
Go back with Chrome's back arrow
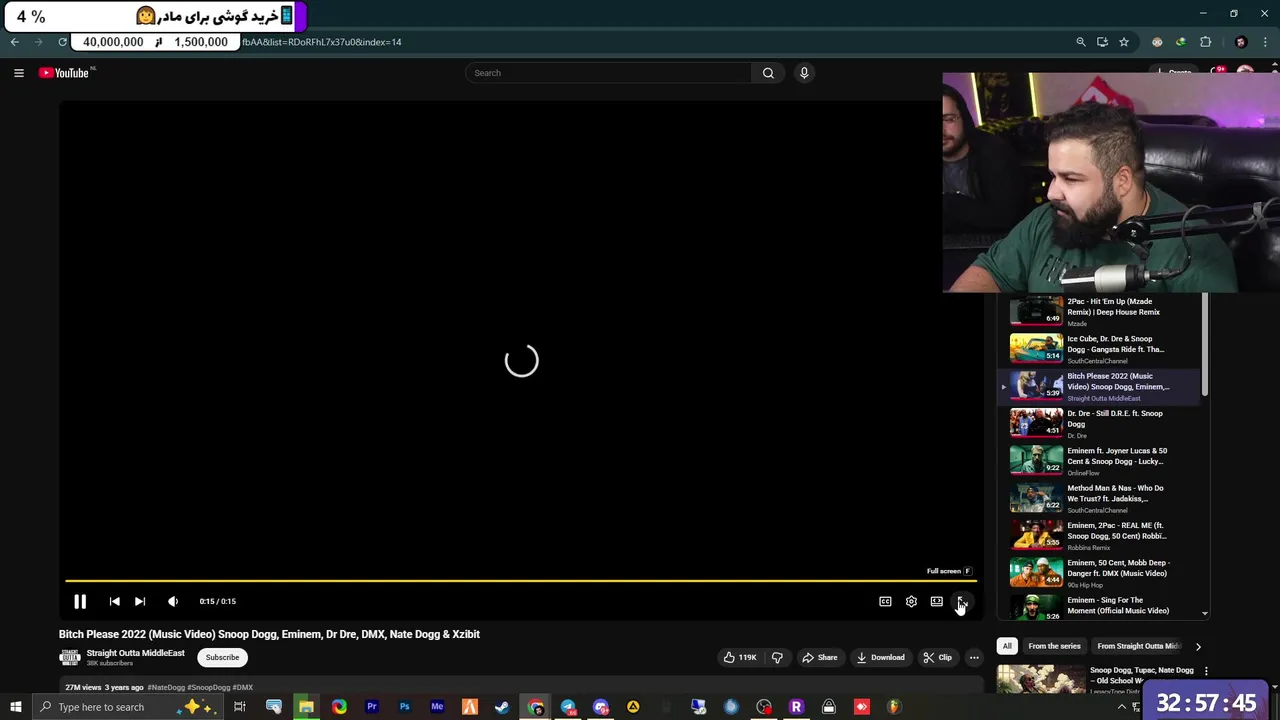click(x=14, y=42)
